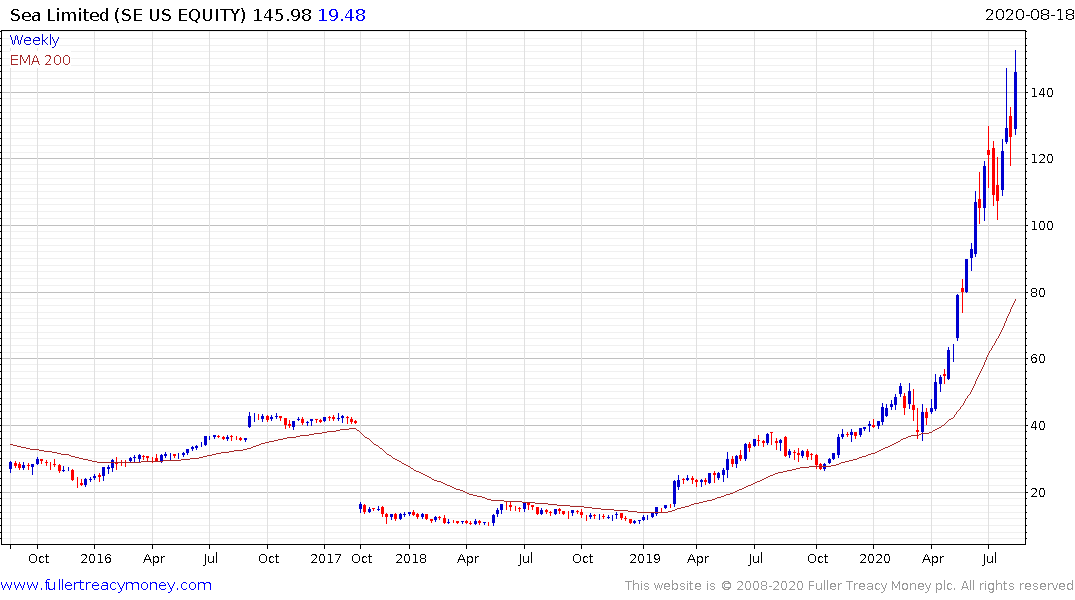This screenshot has height=600, width=1075.
Task: Click the most recent weekly candle at the peak
Action: point(1015,100)
